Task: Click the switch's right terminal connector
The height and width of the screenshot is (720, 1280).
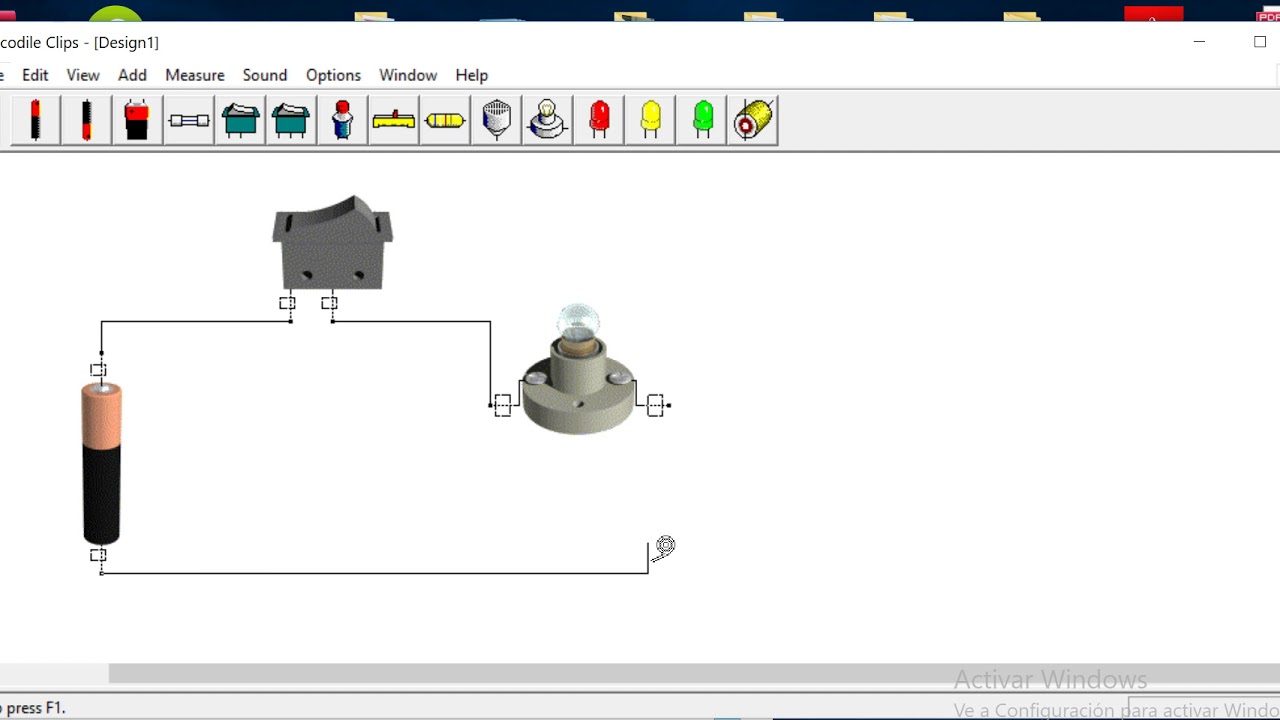Action: (329, 303)
